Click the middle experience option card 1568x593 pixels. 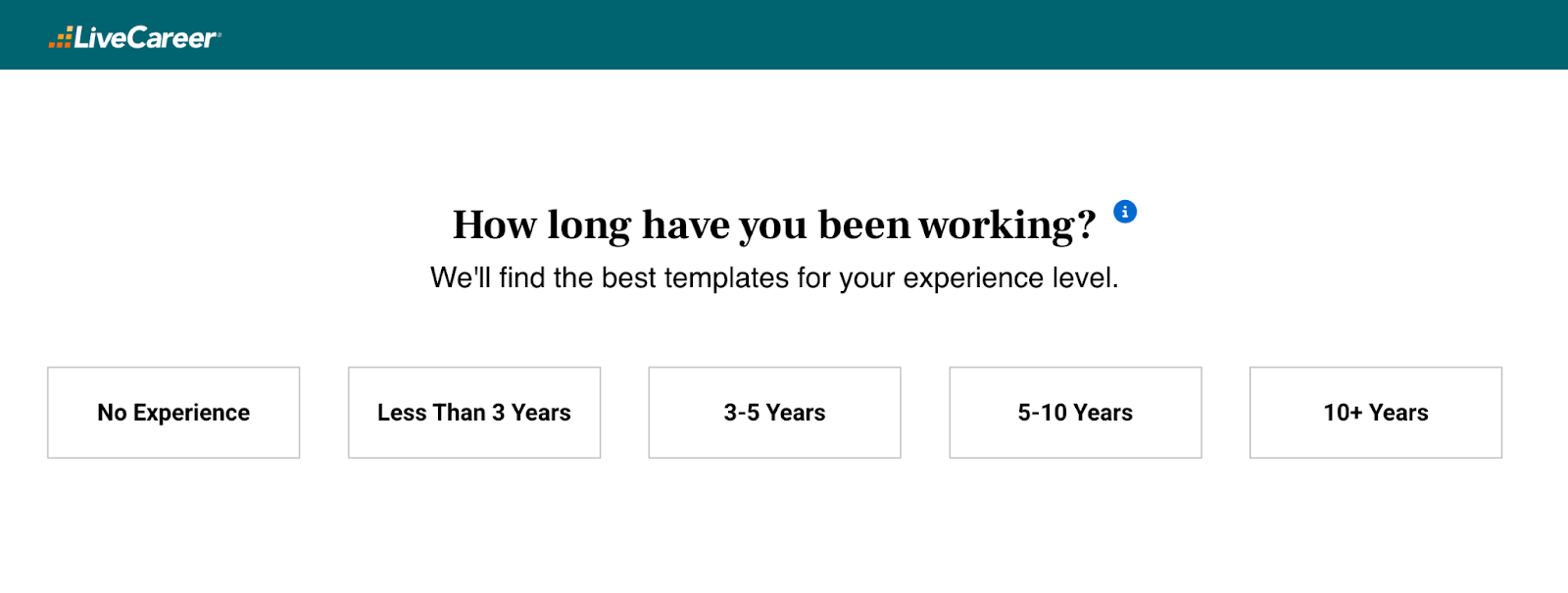tap(774, 412)
